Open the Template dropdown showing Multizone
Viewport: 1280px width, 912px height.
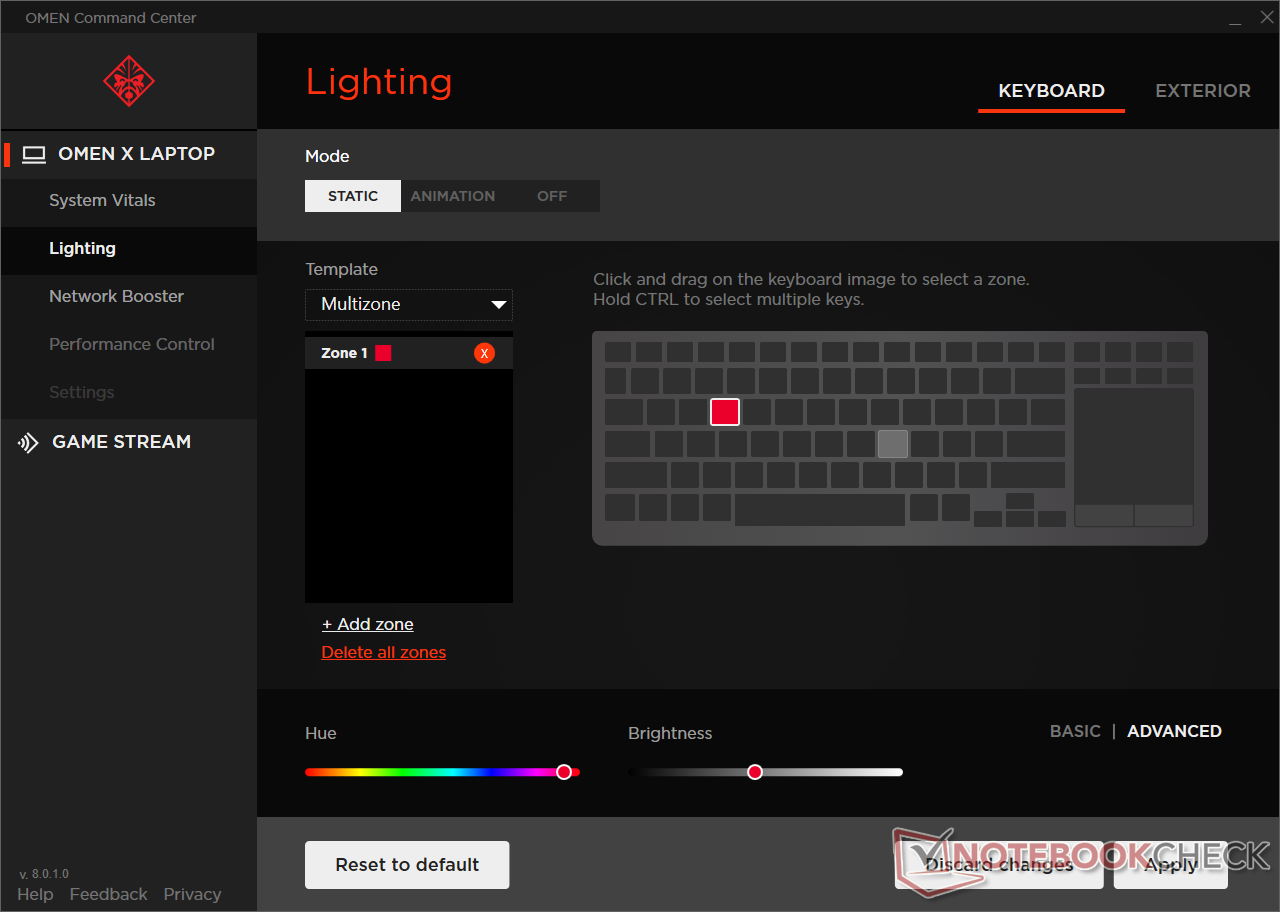(409, 304)
